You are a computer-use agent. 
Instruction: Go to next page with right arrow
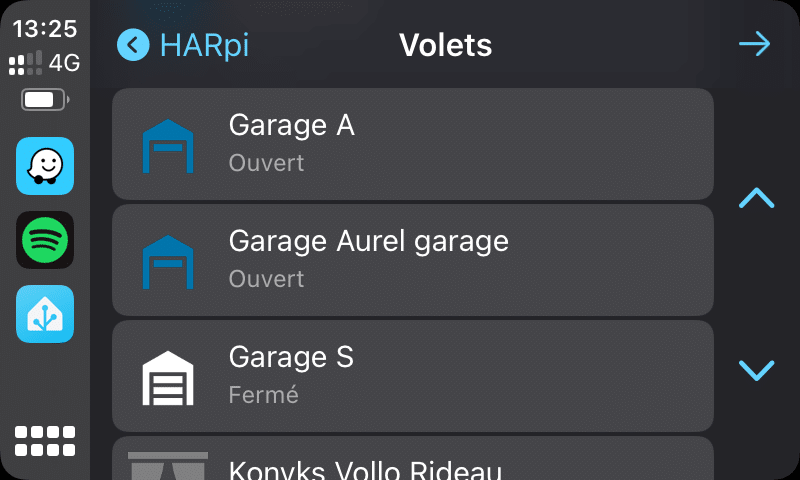(755, 44)
